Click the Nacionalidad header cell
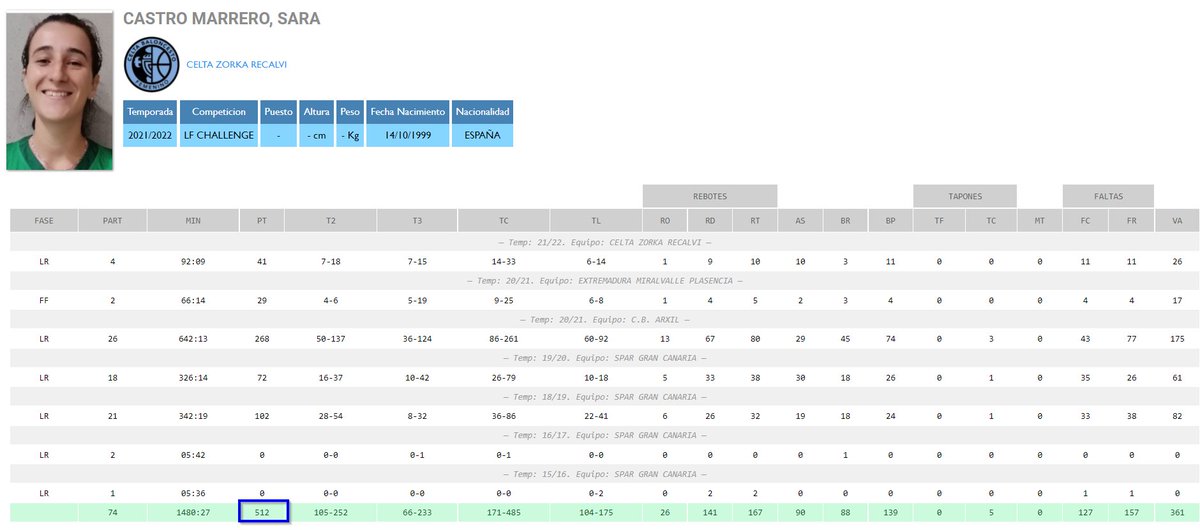 coord(482,111)
